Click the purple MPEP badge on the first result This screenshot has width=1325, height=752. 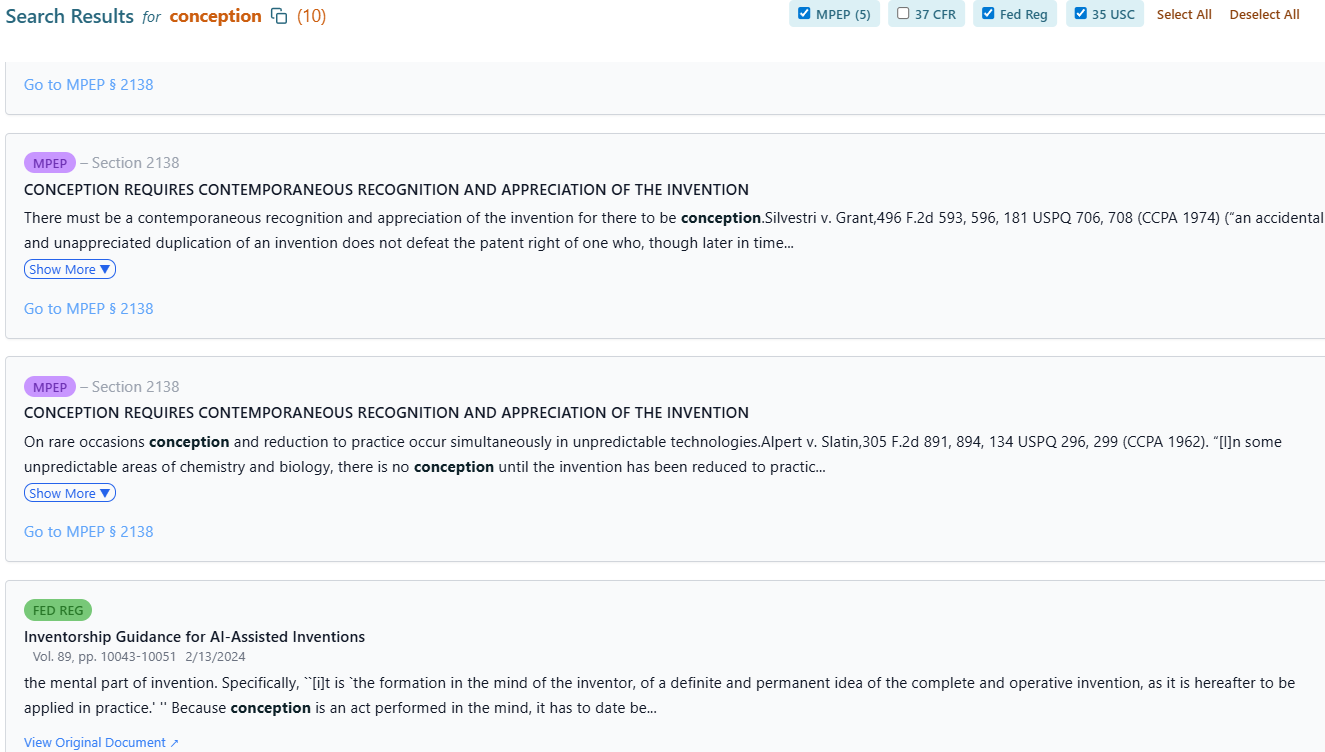point(50,162)
